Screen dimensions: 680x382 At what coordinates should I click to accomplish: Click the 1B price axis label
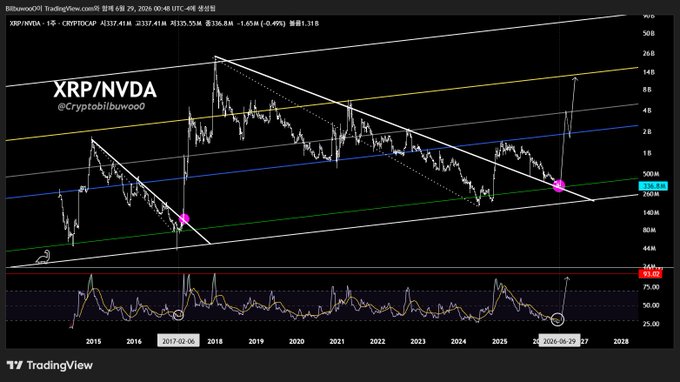(647, 153)
